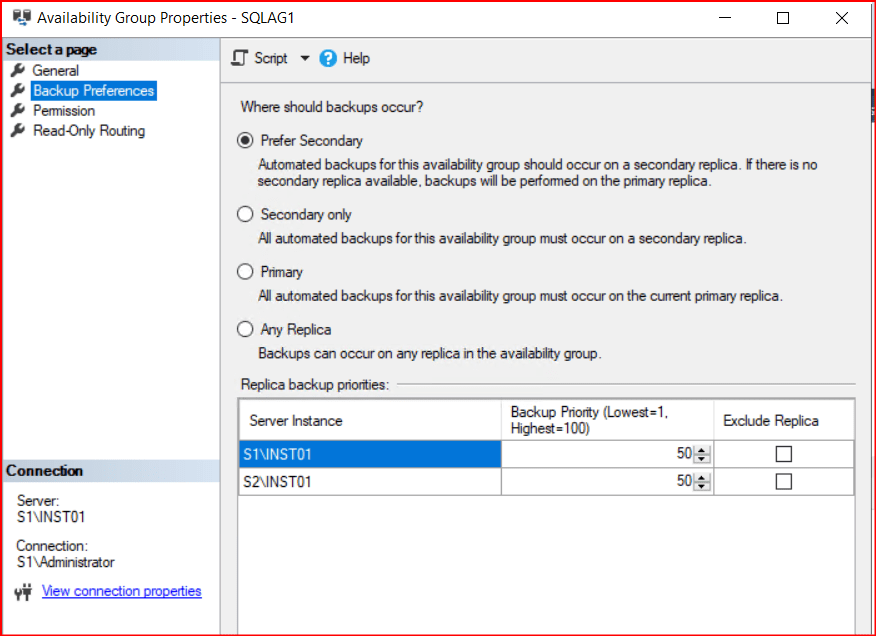
Task: Increase backup priority for S1\INST01
Action: point(702,449)
